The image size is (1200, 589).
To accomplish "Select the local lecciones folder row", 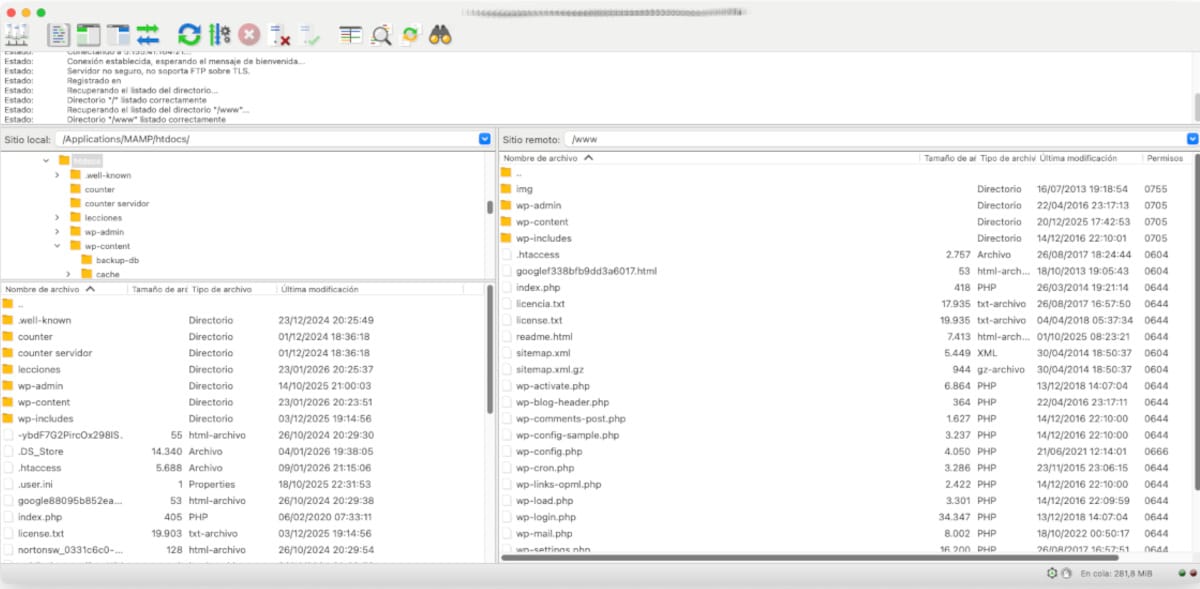I will click(242, 369).
